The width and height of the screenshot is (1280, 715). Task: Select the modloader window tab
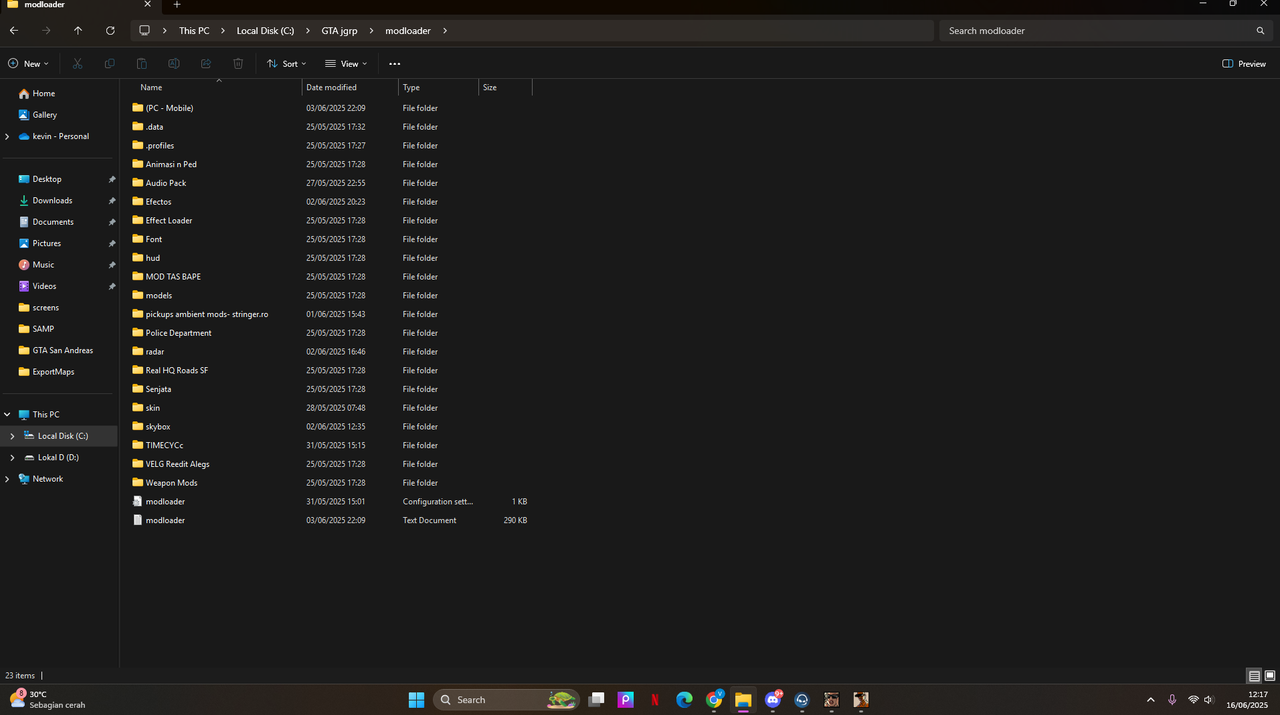point(80,5)
